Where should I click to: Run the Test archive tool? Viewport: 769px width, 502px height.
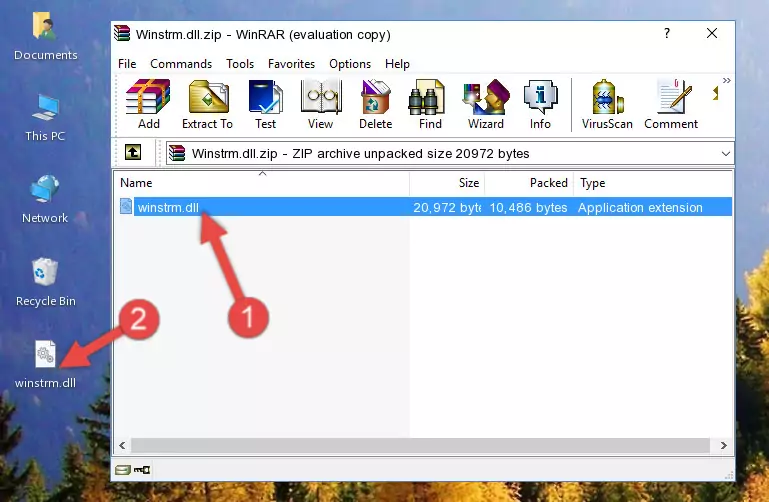[x=265, y=104]
